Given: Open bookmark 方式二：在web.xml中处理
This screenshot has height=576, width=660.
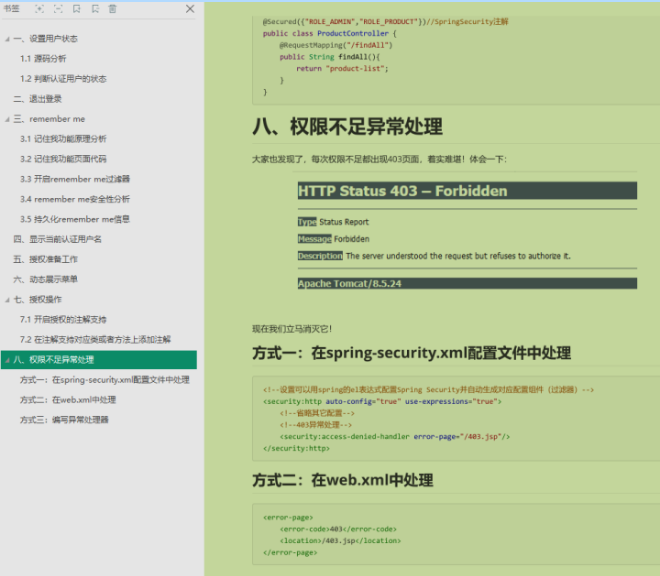Looking at the screenshot, I should tap(68, 400).
